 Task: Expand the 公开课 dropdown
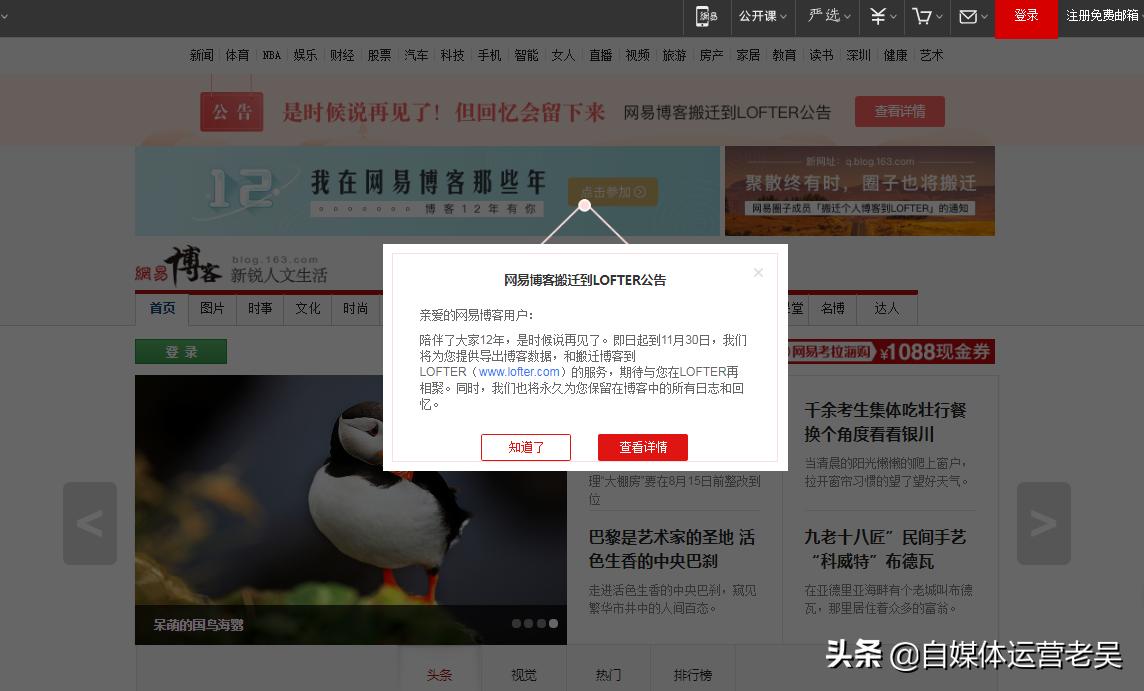click(758, 17)
